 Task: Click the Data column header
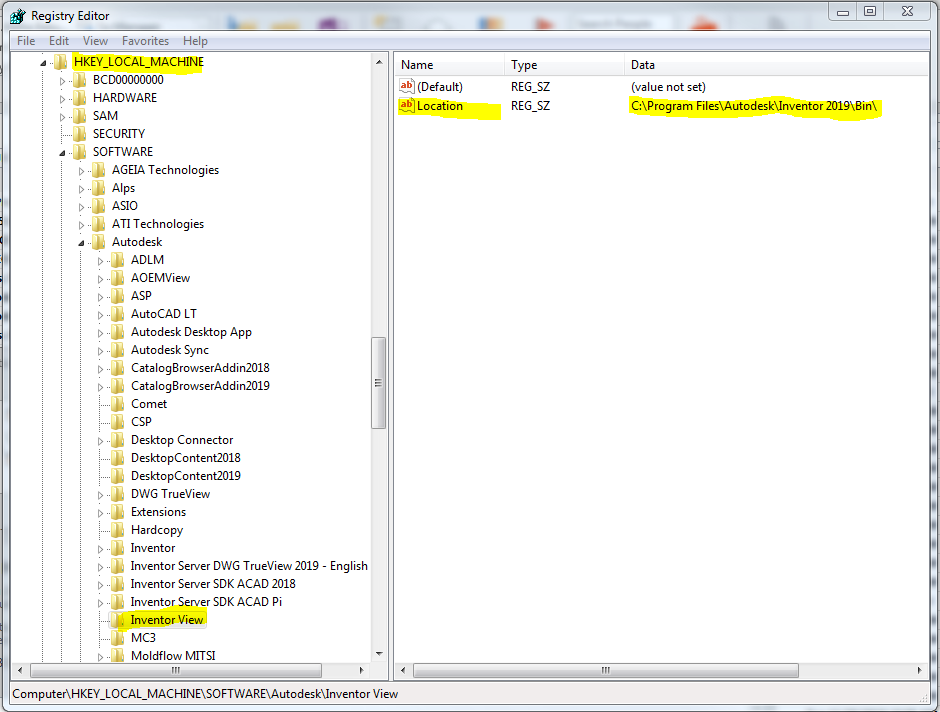click(776, 65)
